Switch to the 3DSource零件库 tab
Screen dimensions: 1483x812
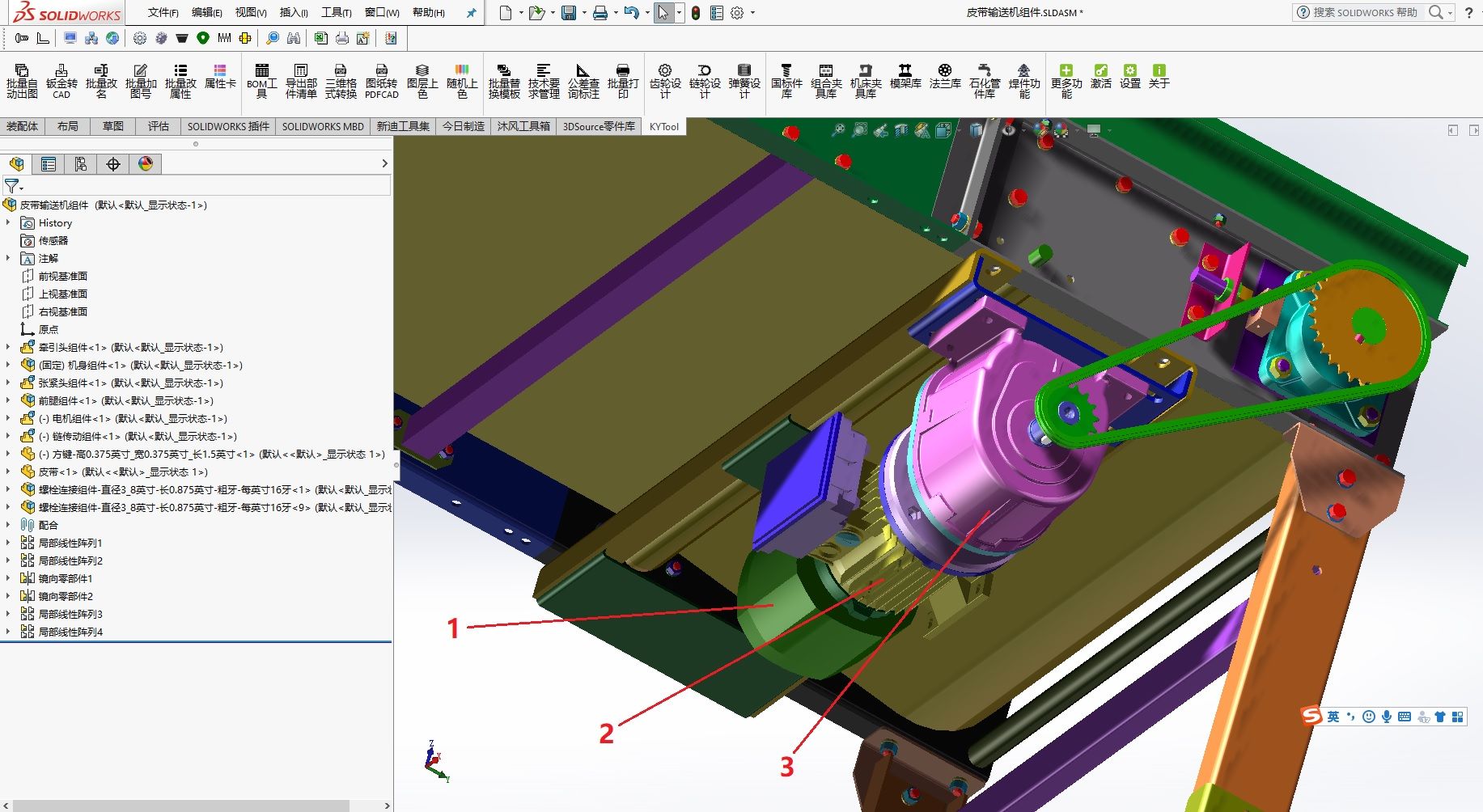point(599,126)
